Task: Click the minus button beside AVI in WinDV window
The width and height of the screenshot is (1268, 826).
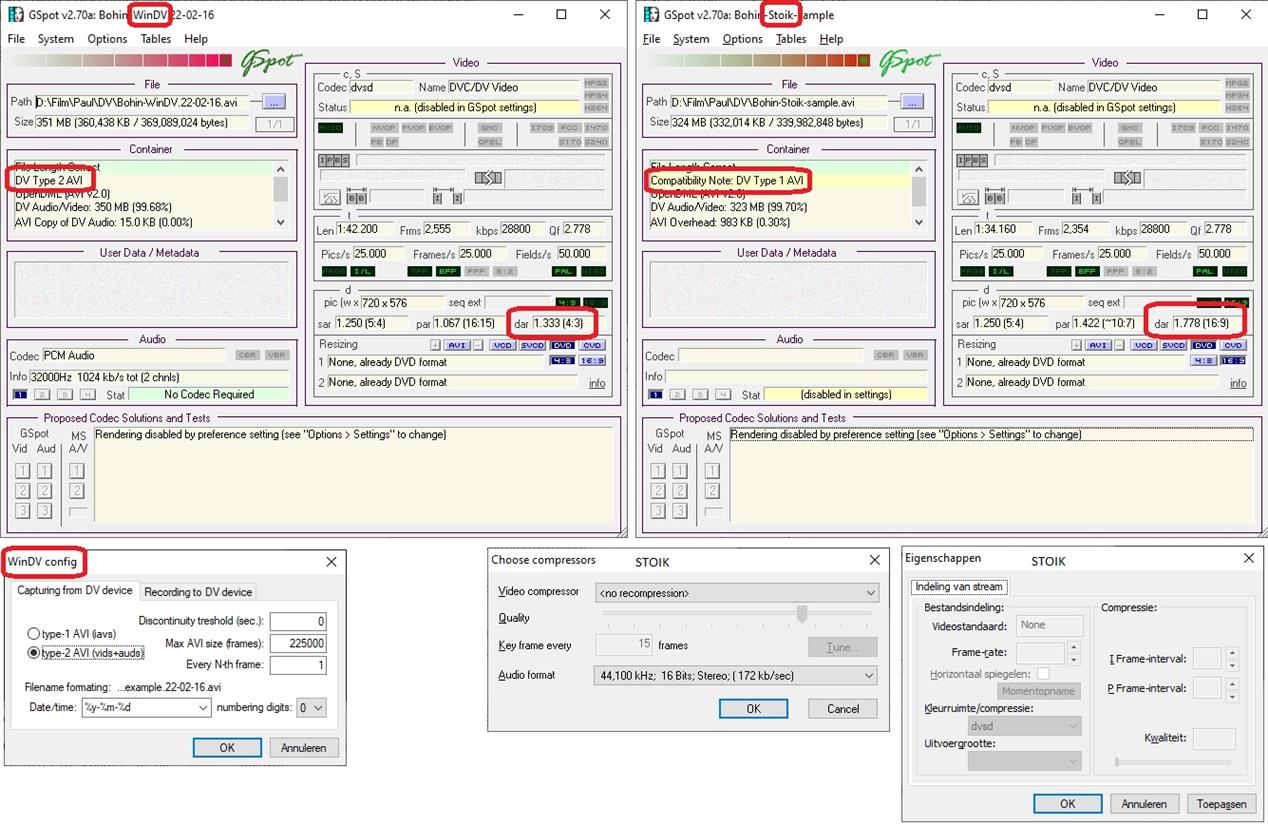Action: click(479, 345)
